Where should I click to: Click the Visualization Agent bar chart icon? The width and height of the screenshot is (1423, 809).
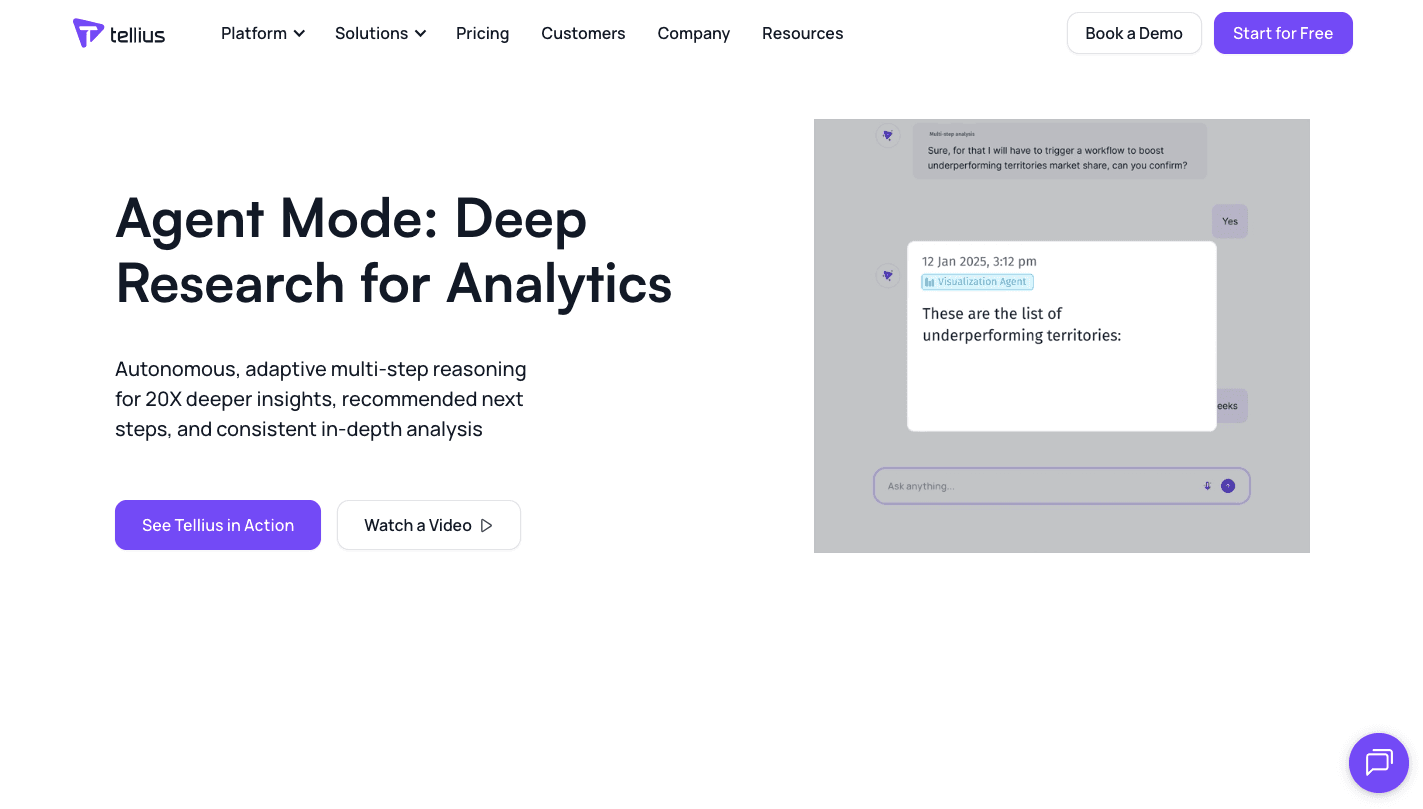pos(929,282)
